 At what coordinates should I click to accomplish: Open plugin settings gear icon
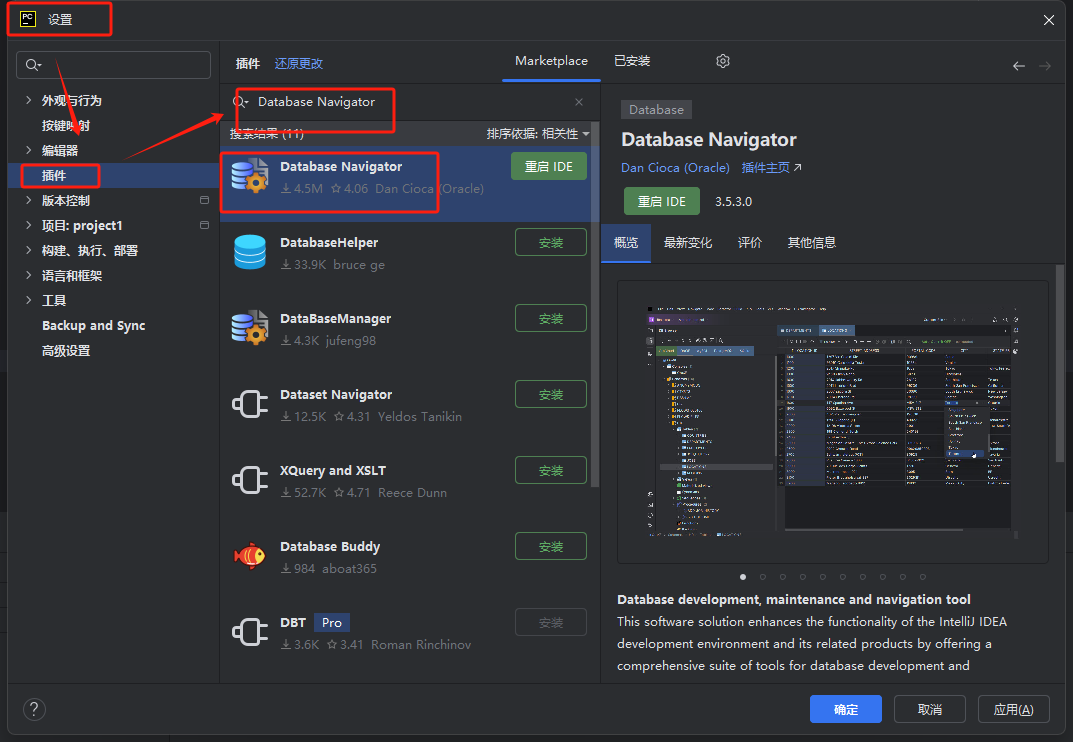tap(723, 61)
